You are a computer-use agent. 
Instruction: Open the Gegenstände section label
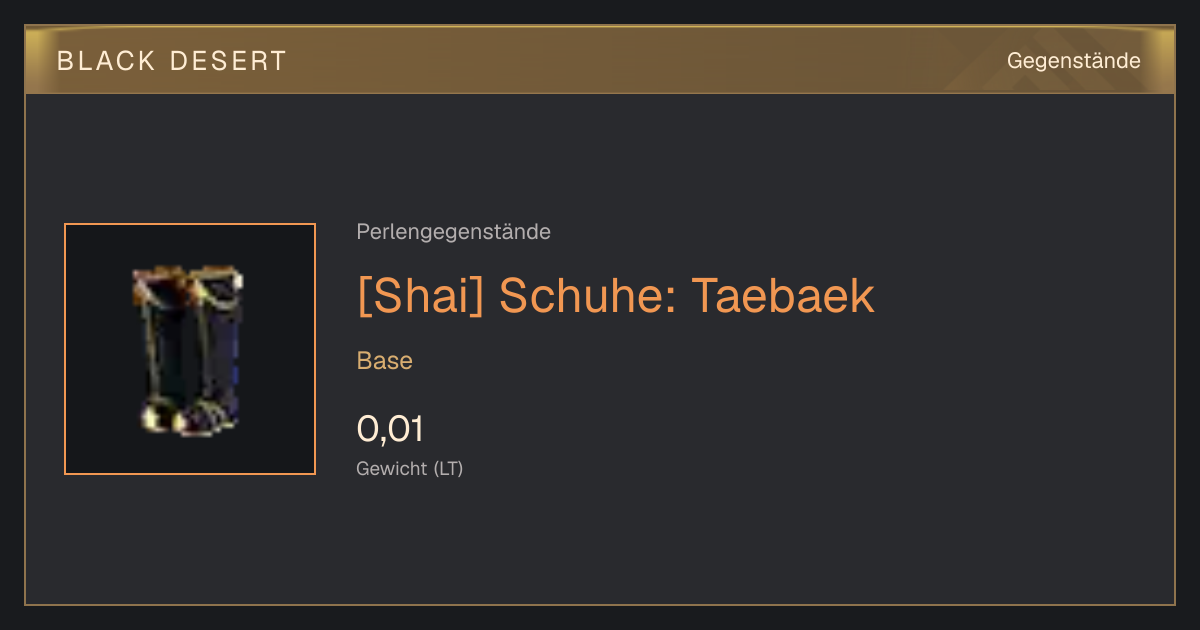(x=1073, y=61)
